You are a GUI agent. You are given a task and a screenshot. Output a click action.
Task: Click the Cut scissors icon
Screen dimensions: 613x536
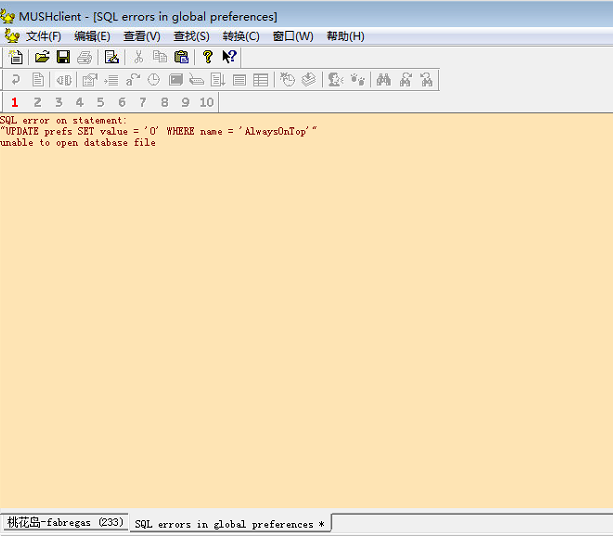click(138, 57)
